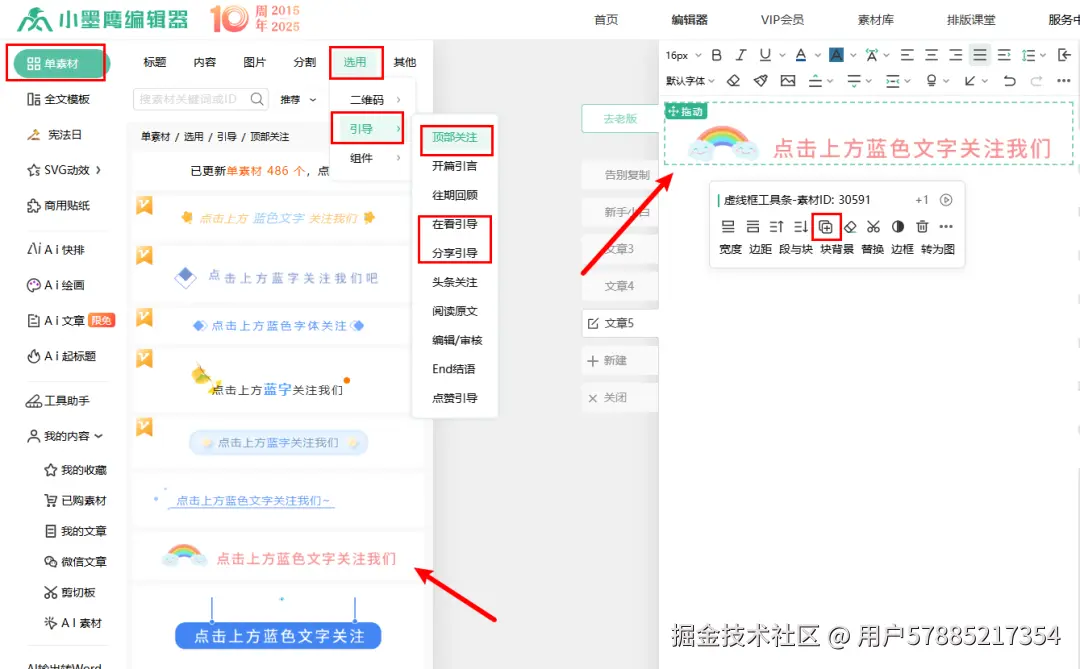Click the scissors cut icon

click(x=873, y=227)
